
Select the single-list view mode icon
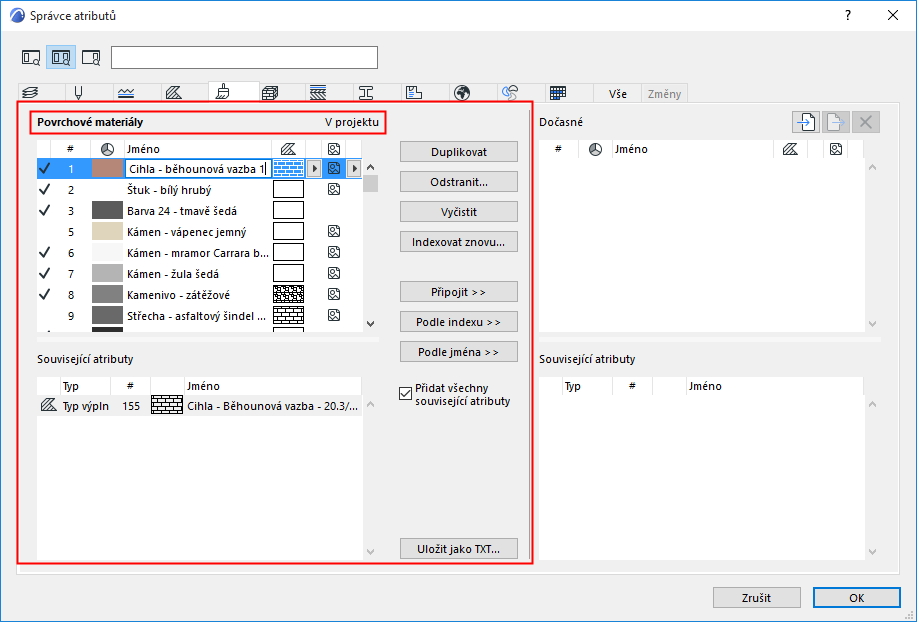coord(31,57)
